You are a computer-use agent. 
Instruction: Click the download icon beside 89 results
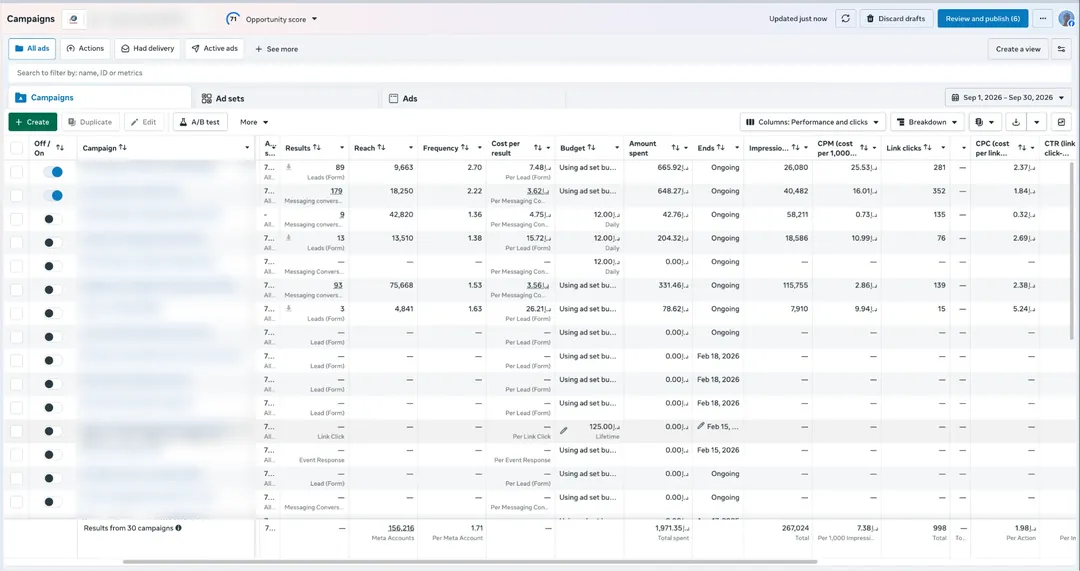click(289, 167)
